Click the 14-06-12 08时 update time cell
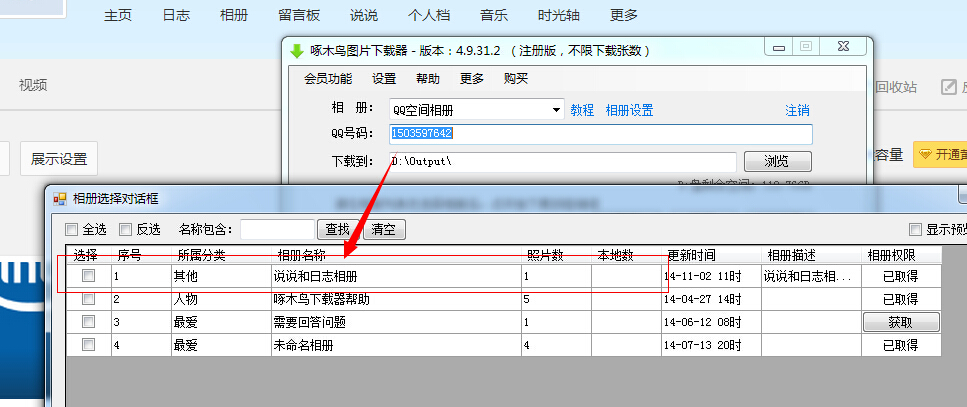This screenshot has width=967, height=407. (711, 322)
